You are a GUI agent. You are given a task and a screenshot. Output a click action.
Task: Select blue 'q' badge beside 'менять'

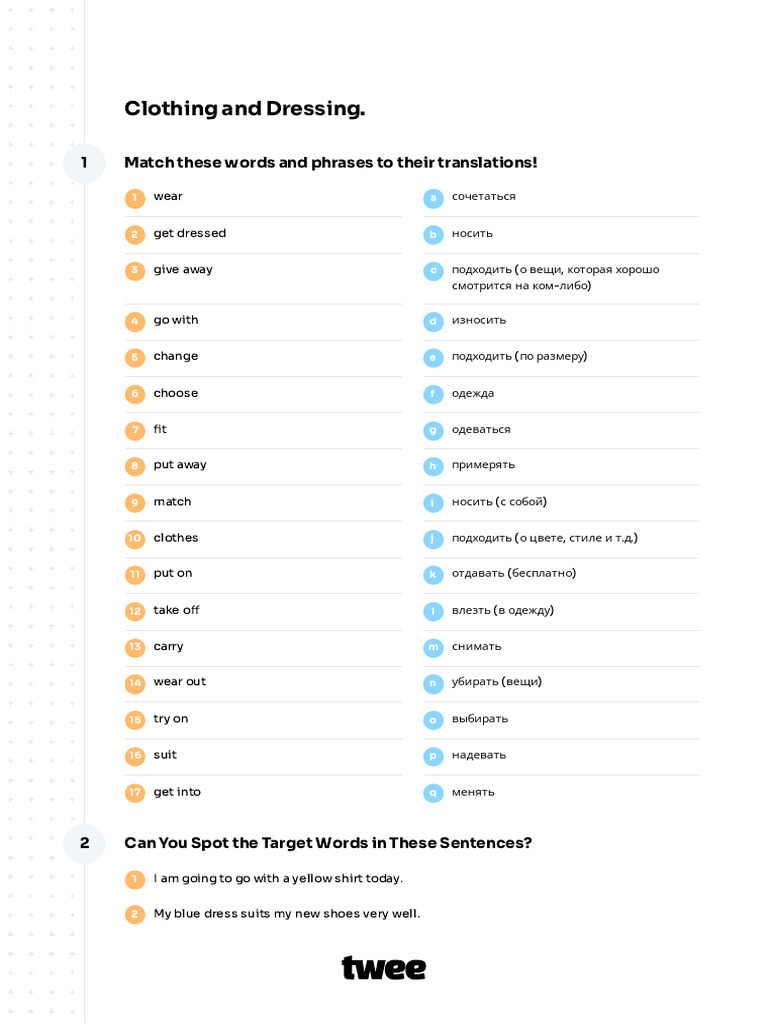click(433, 793)
